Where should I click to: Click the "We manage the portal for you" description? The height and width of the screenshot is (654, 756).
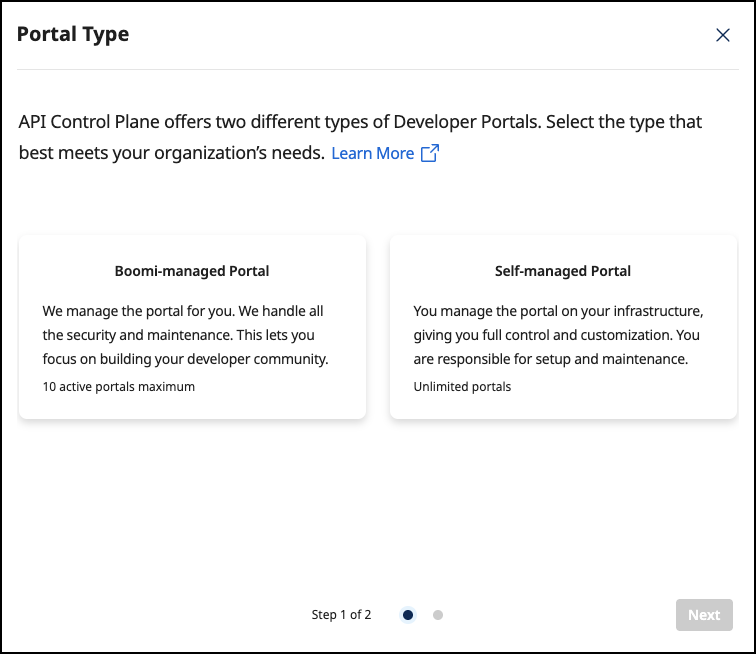coord(183,311)
